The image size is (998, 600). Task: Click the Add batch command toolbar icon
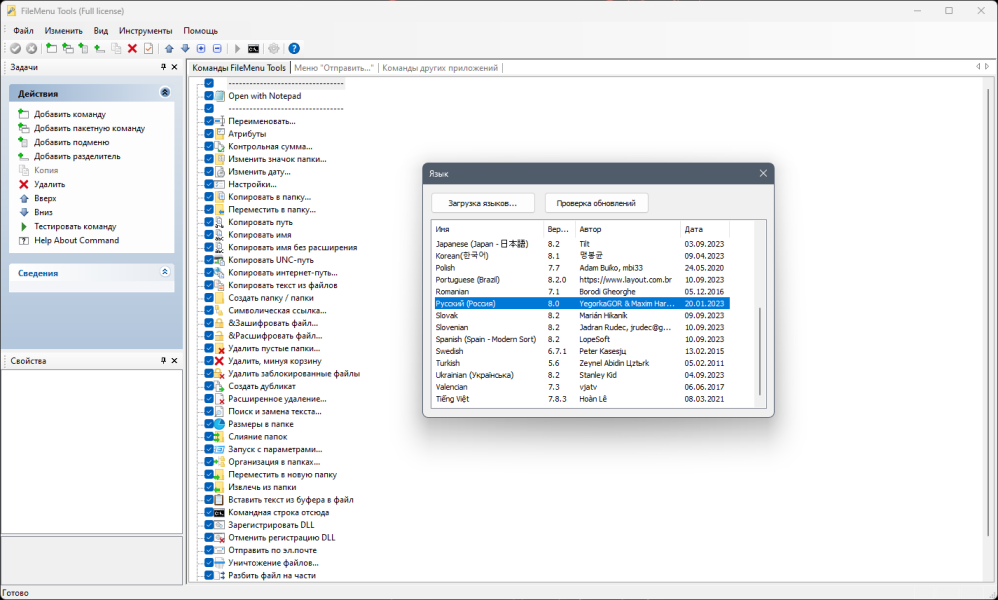point(67,48)
